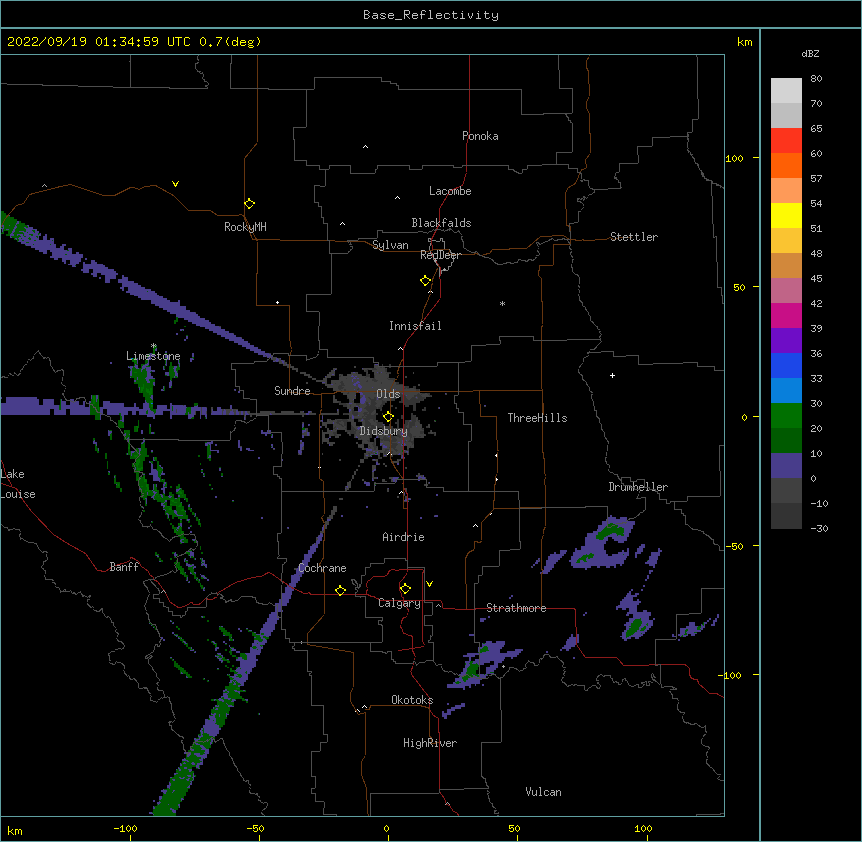Click the Sundre town label
862x842 pixels.
292,391
